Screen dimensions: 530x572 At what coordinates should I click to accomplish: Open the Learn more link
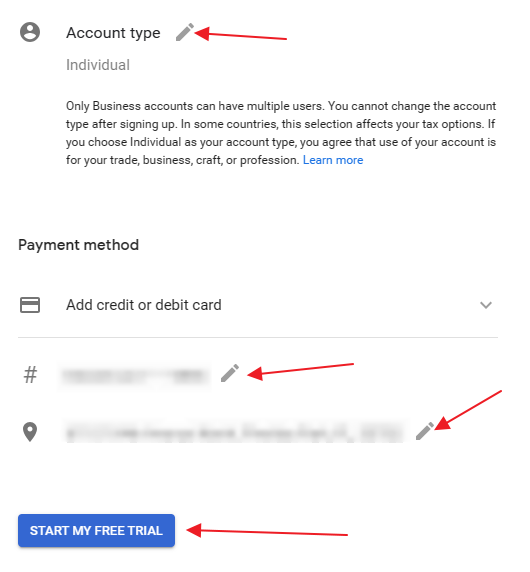tap(333, 160)
